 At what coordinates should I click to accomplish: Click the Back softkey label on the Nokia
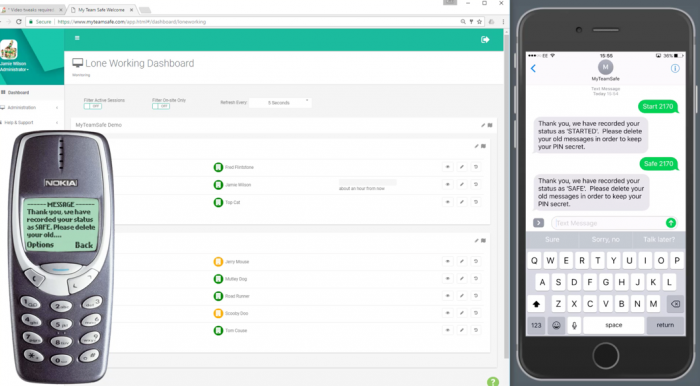pyautogui.click(x=84, y=245)
